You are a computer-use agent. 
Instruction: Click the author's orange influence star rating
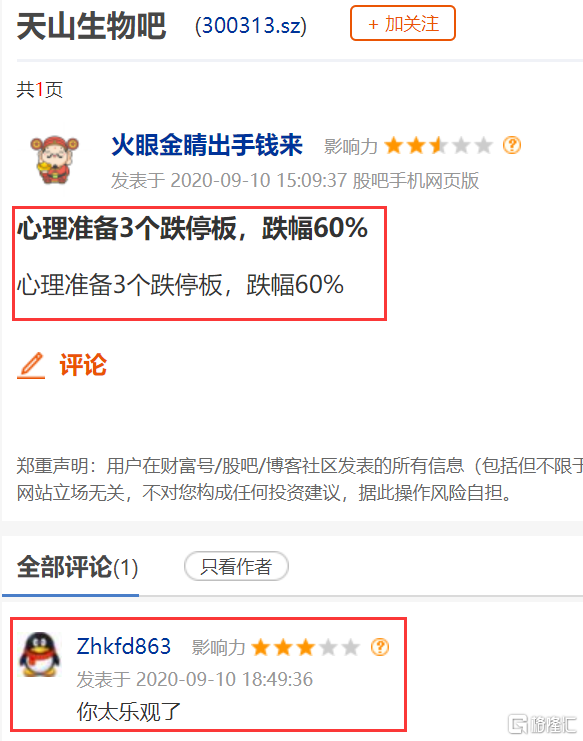[x=438, y=146]
